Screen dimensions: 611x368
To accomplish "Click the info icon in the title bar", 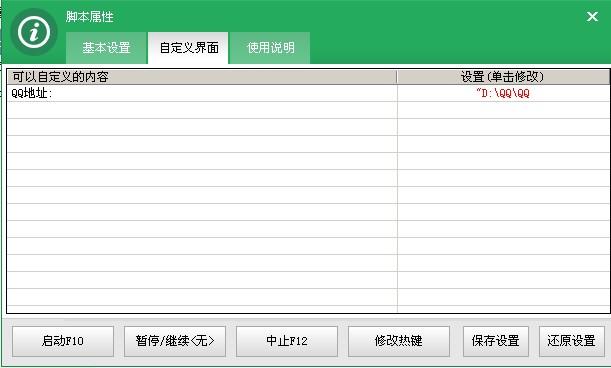I will (34, 32).
